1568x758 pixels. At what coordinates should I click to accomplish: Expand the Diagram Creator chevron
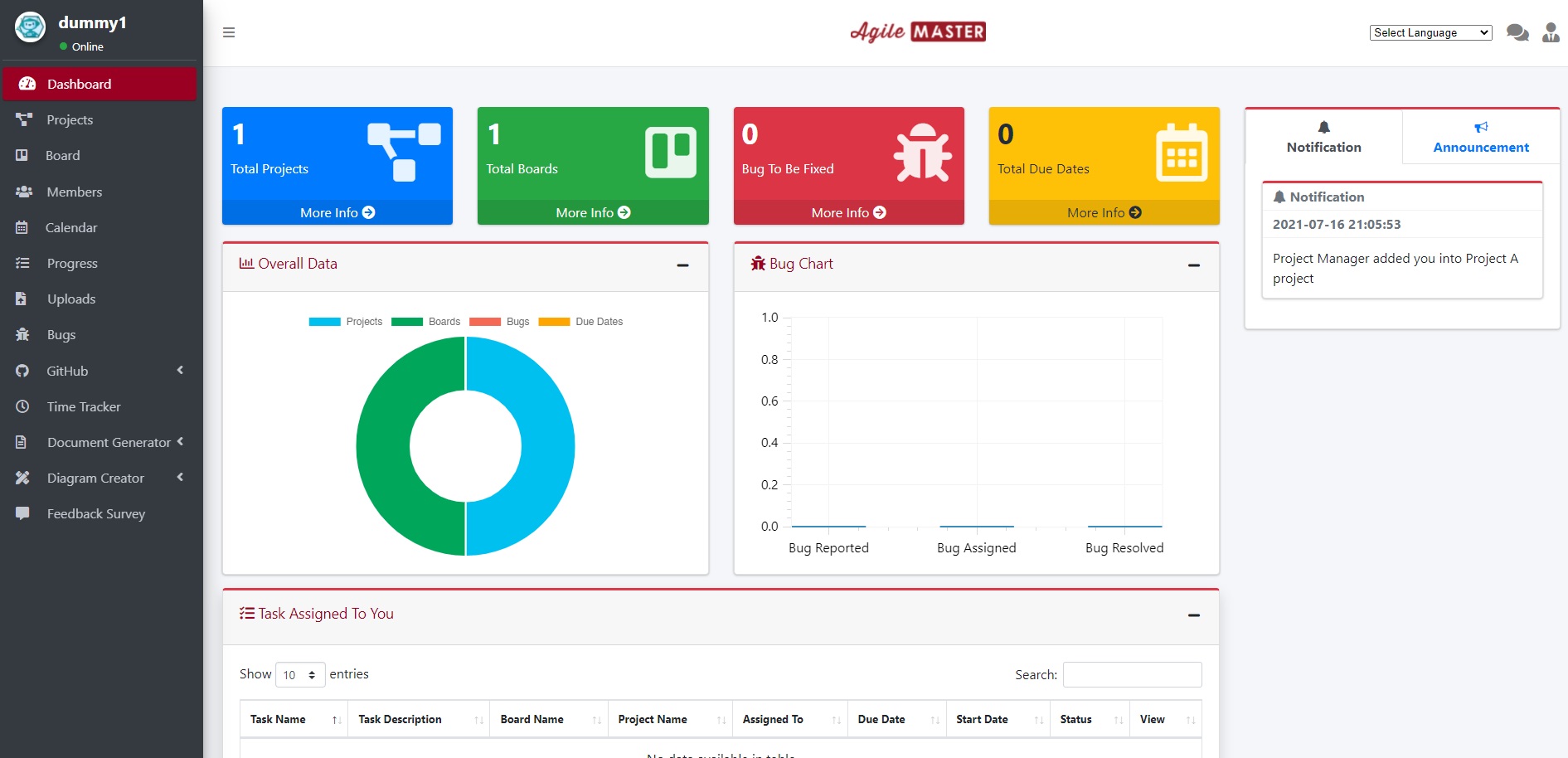180,477
